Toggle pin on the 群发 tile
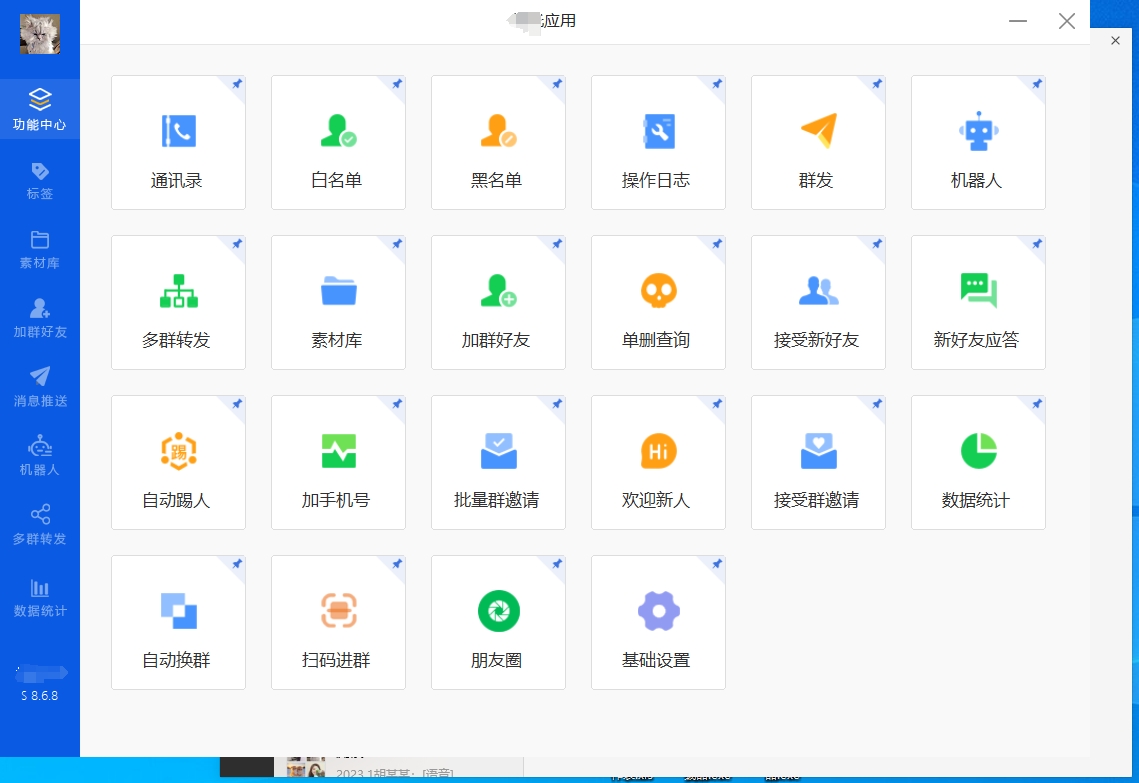The width and height of the screenshot is (1139, 783). pos(877,84)
